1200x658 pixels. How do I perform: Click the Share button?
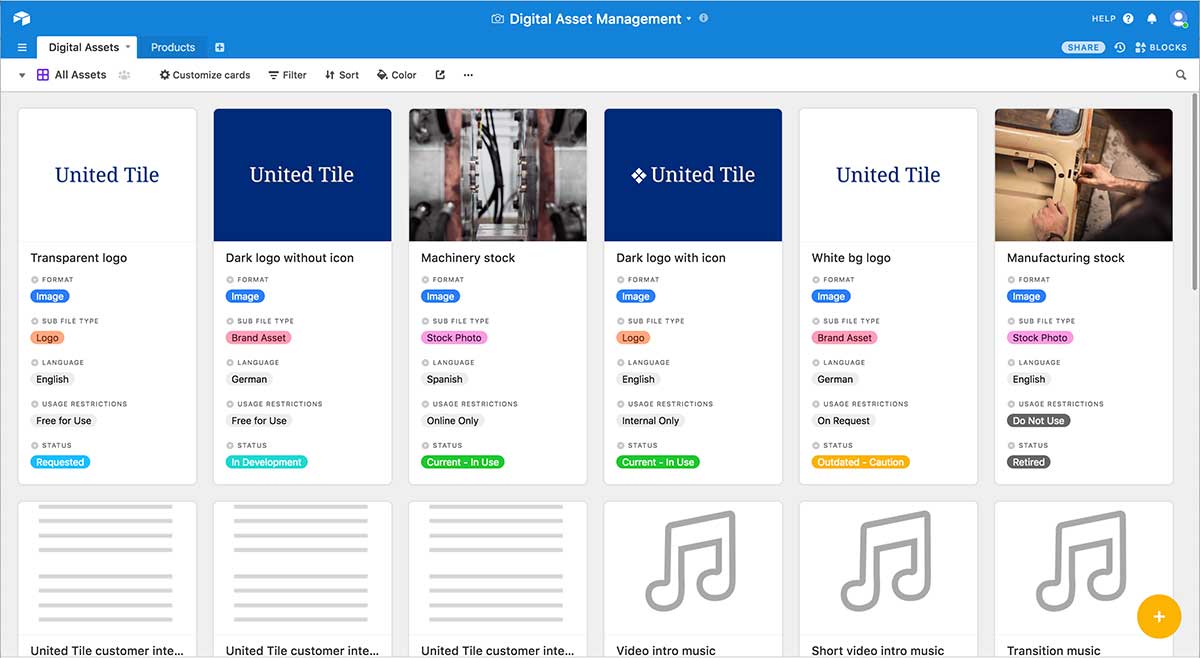(1083, 47)
